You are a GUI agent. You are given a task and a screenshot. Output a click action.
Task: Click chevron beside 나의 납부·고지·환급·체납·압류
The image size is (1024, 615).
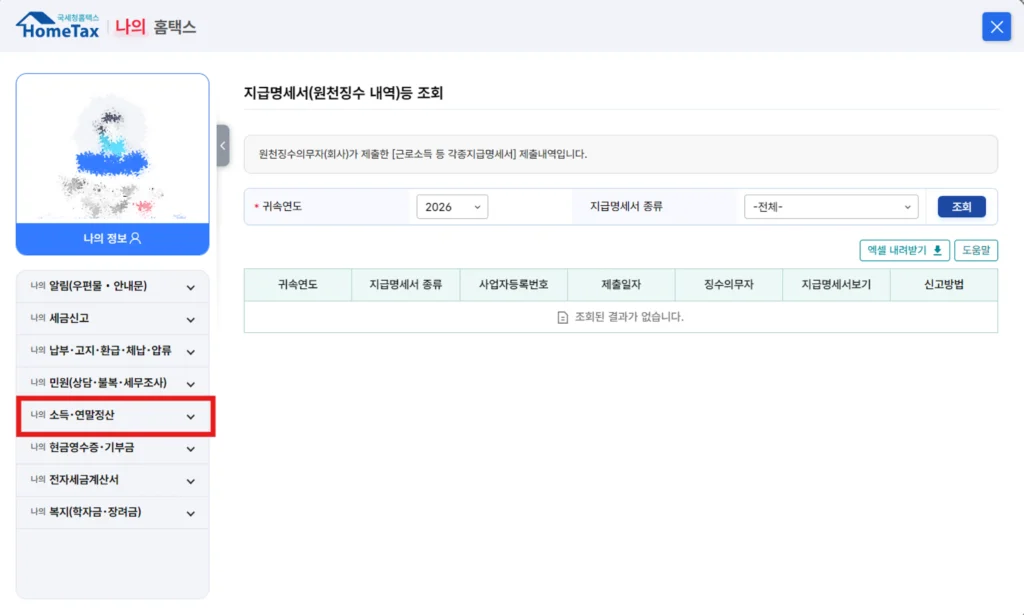point(191,352)
